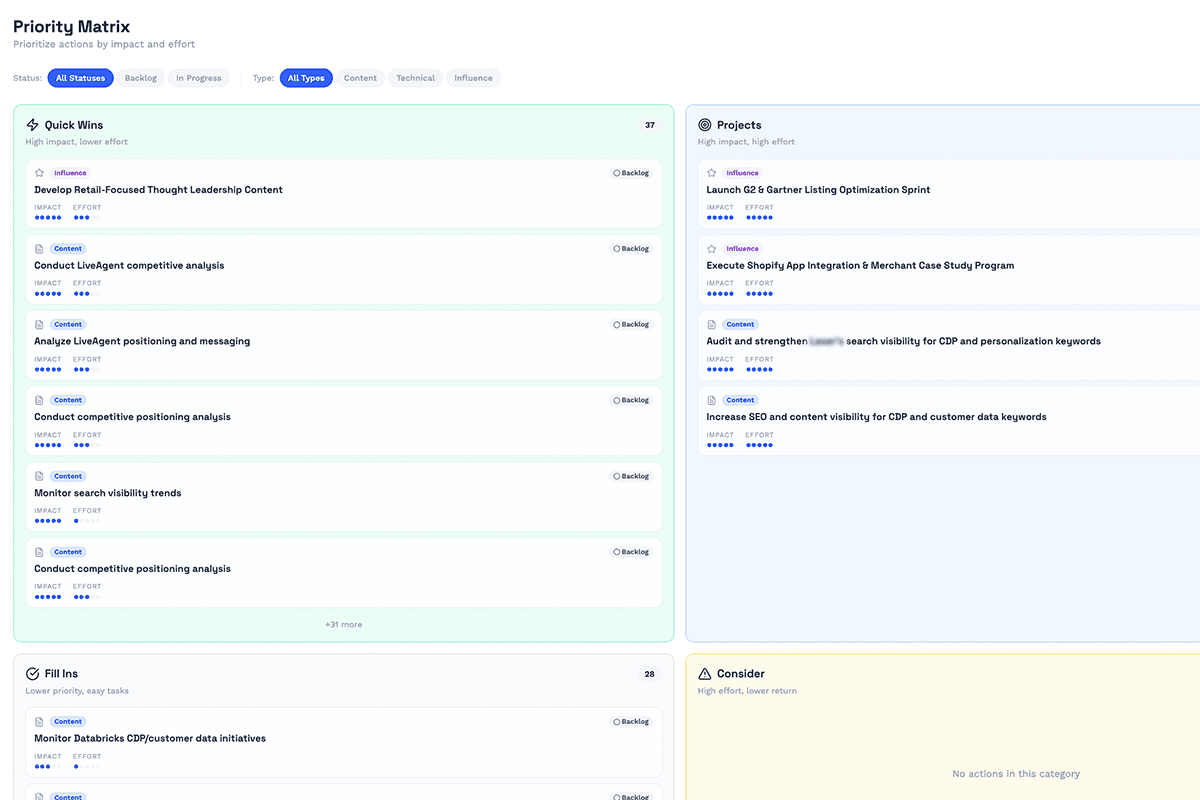Click the star icon on Launch G2 & Gartner Listing card
The image size is (1200, 800).
point(712,172)
